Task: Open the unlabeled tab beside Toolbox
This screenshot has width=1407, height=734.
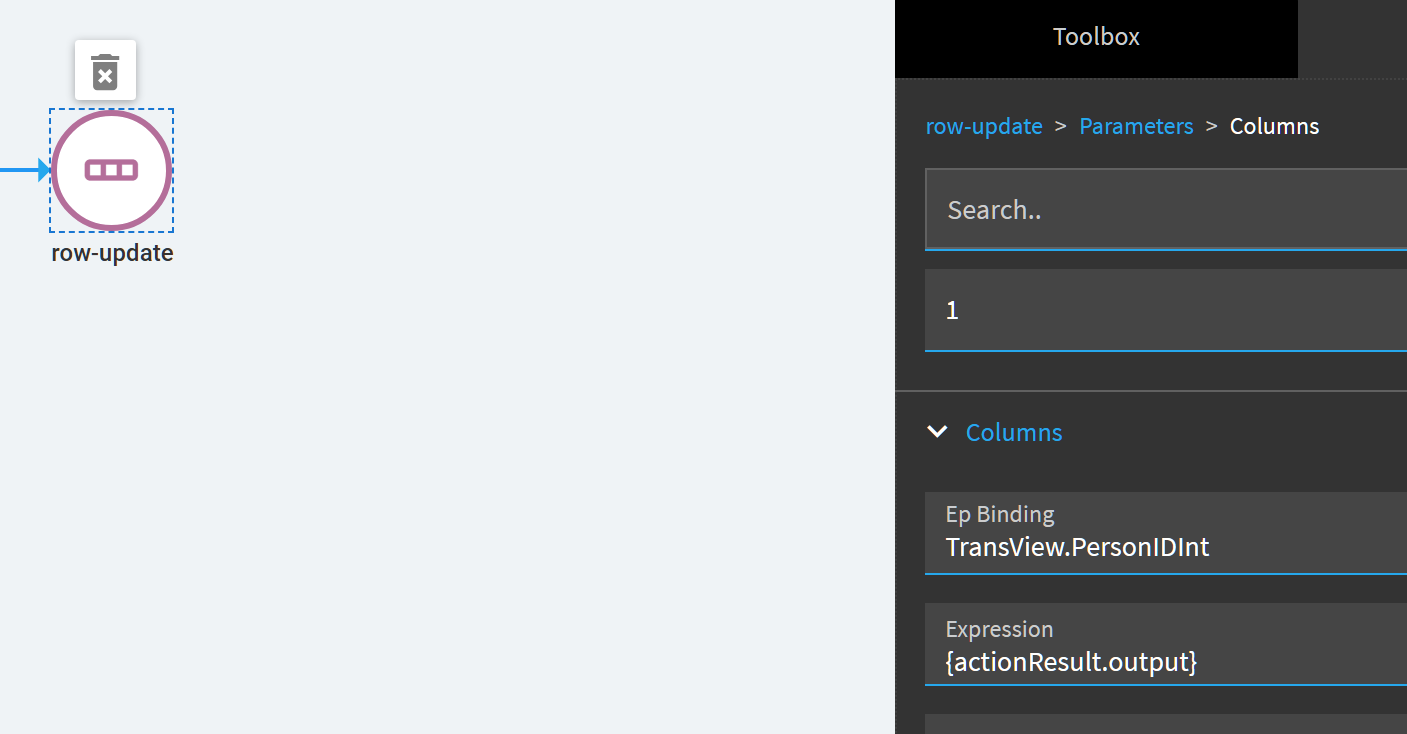Action: point(1352,38)
